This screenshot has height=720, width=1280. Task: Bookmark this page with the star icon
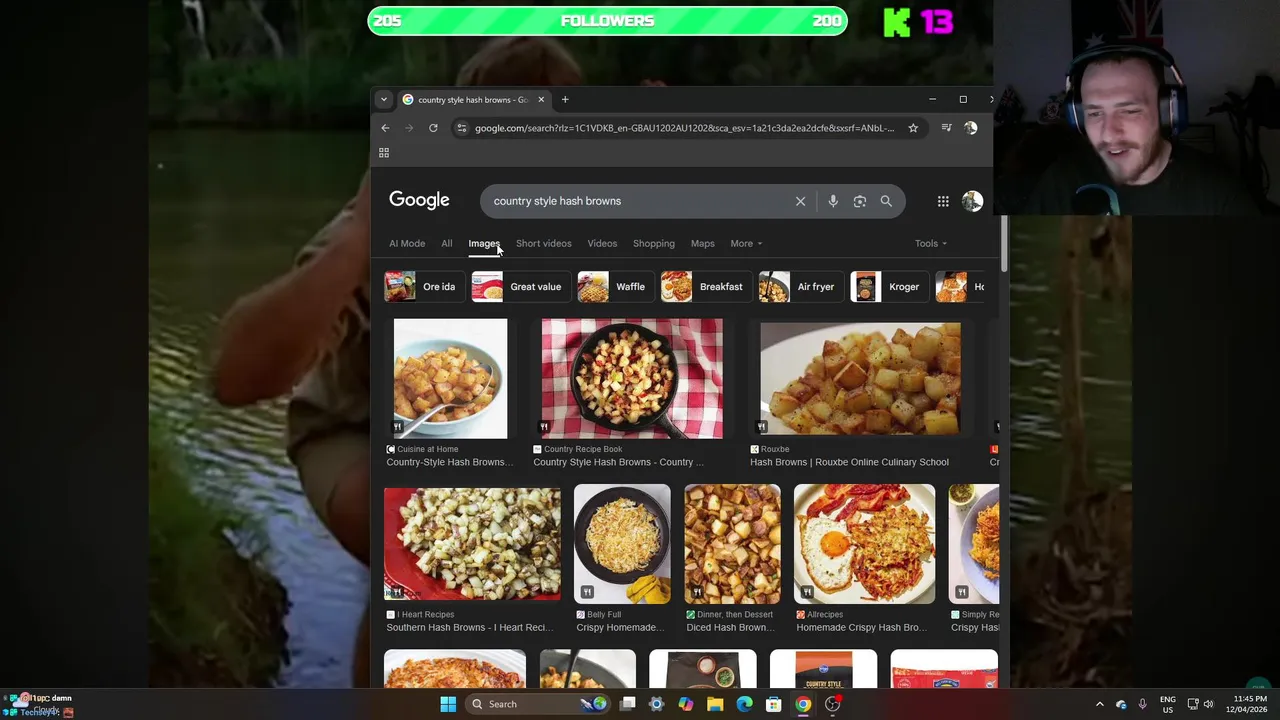(x=913, y=128)
